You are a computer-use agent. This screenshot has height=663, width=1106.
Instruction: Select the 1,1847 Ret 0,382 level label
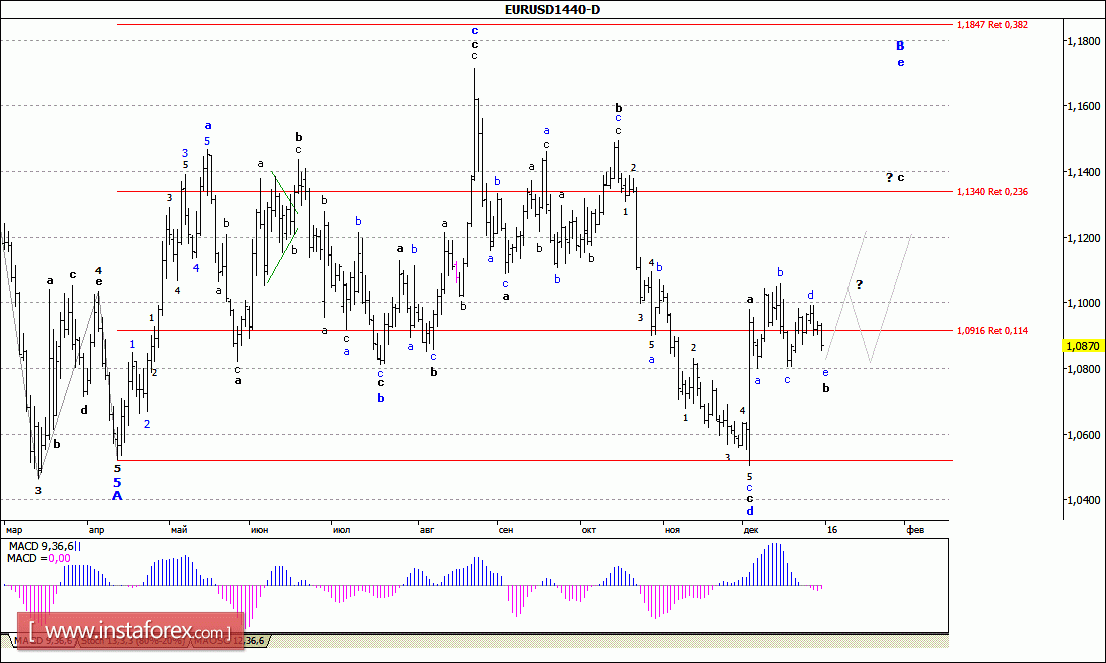pyautogui.click(x=992, y=22)
